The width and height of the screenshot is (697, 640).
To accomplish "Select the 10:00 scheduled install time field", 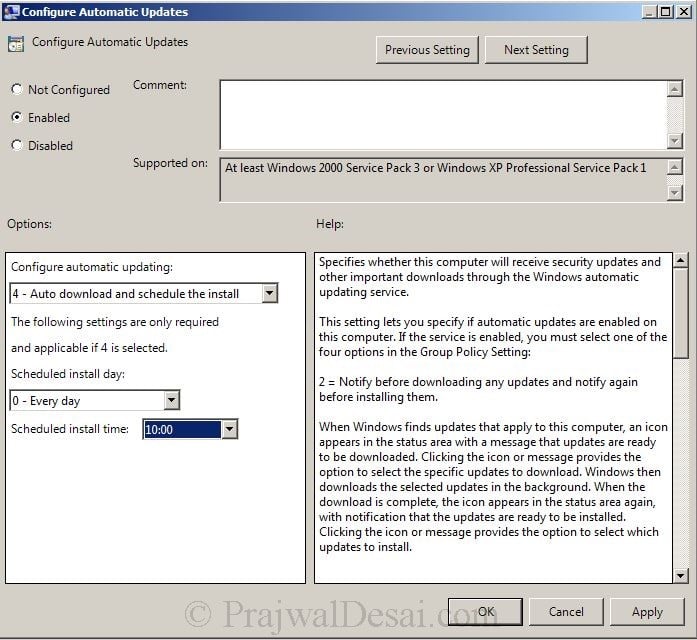I will (182, 429).
